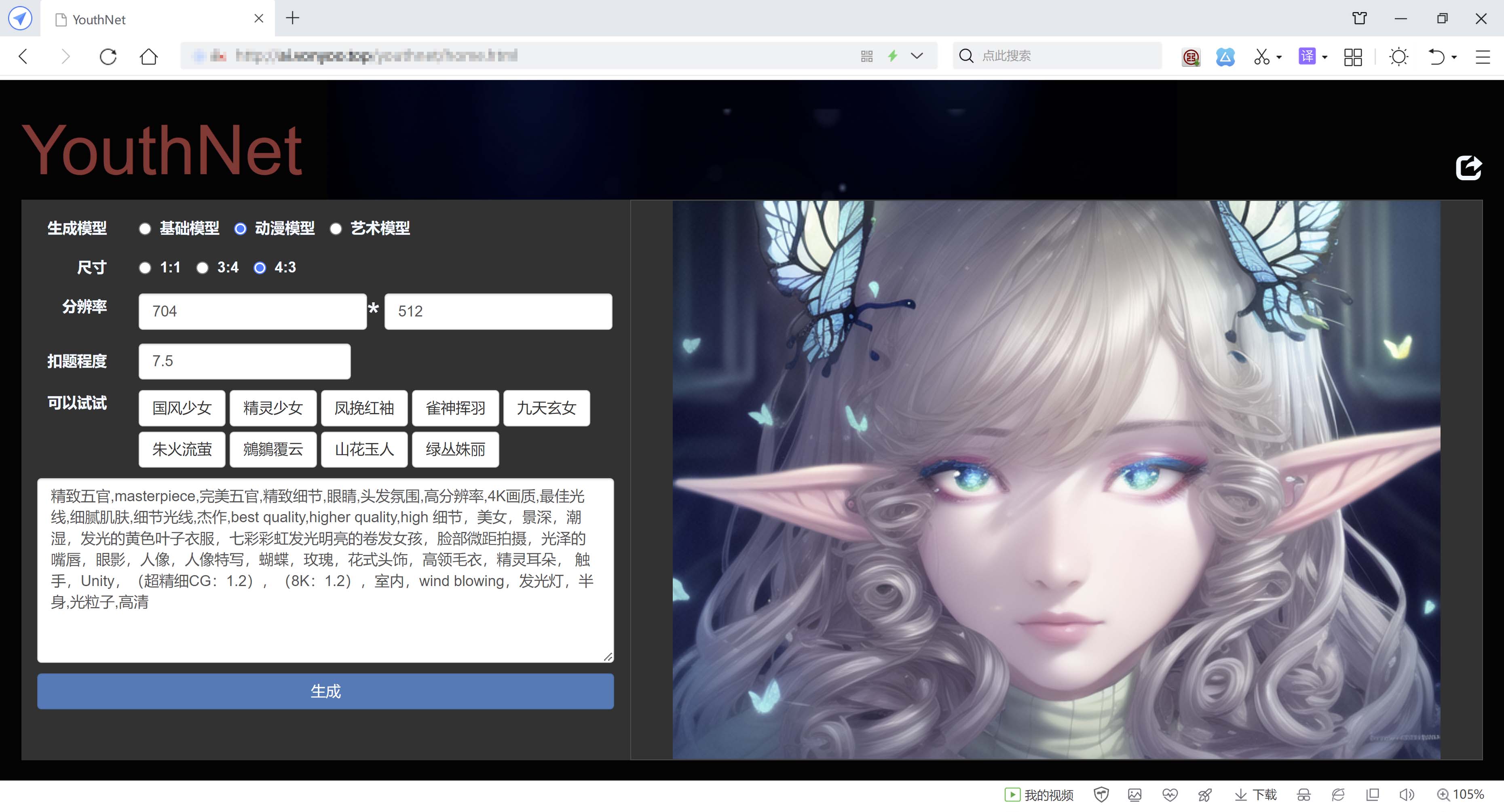Click the green lightning speed mode icon

[x=892, y=56]
